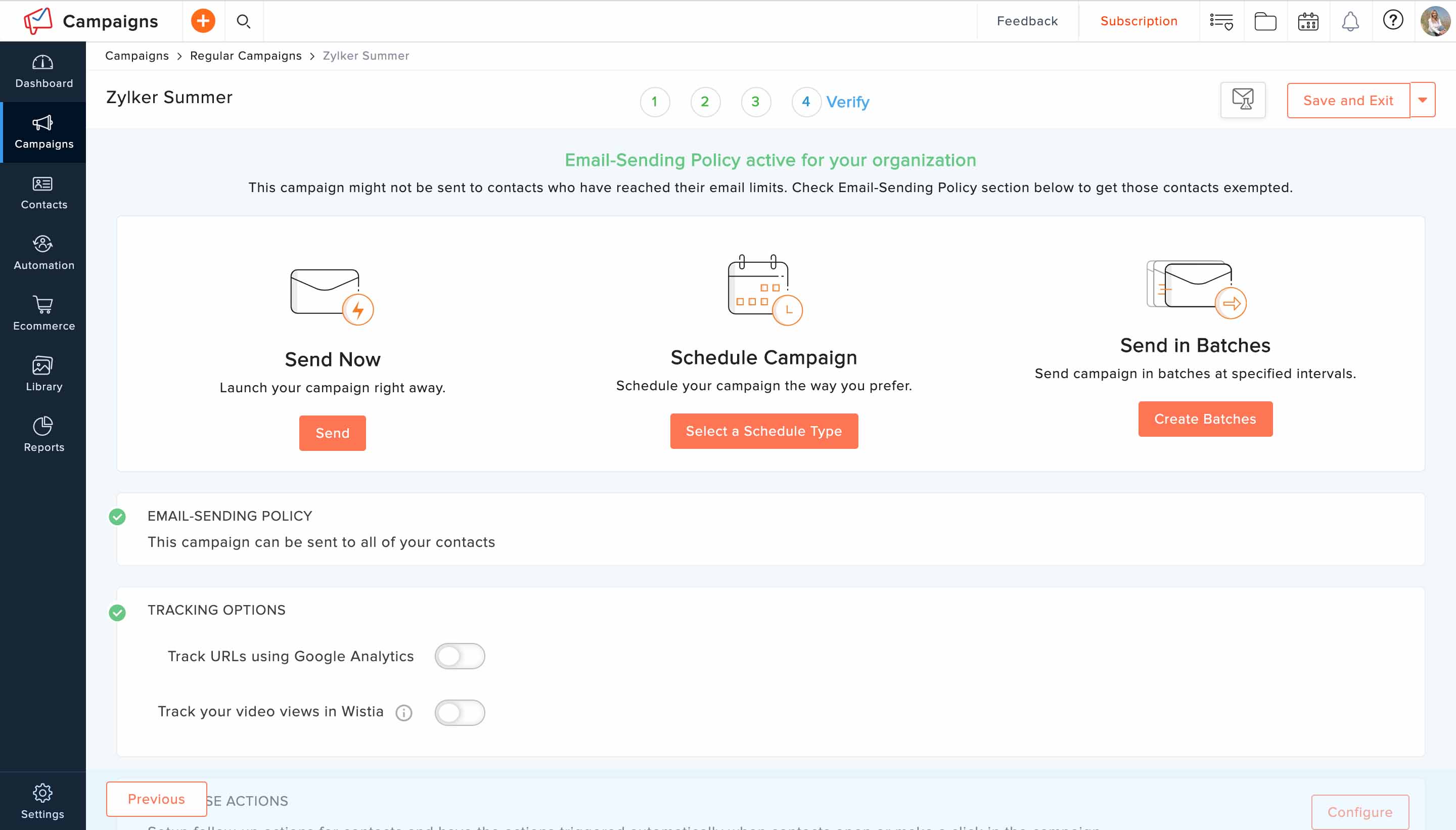
Task: Click the EMAIL-SENDING POLICY green checkmark
Action: pyautogui.click(x=117, y=516)
